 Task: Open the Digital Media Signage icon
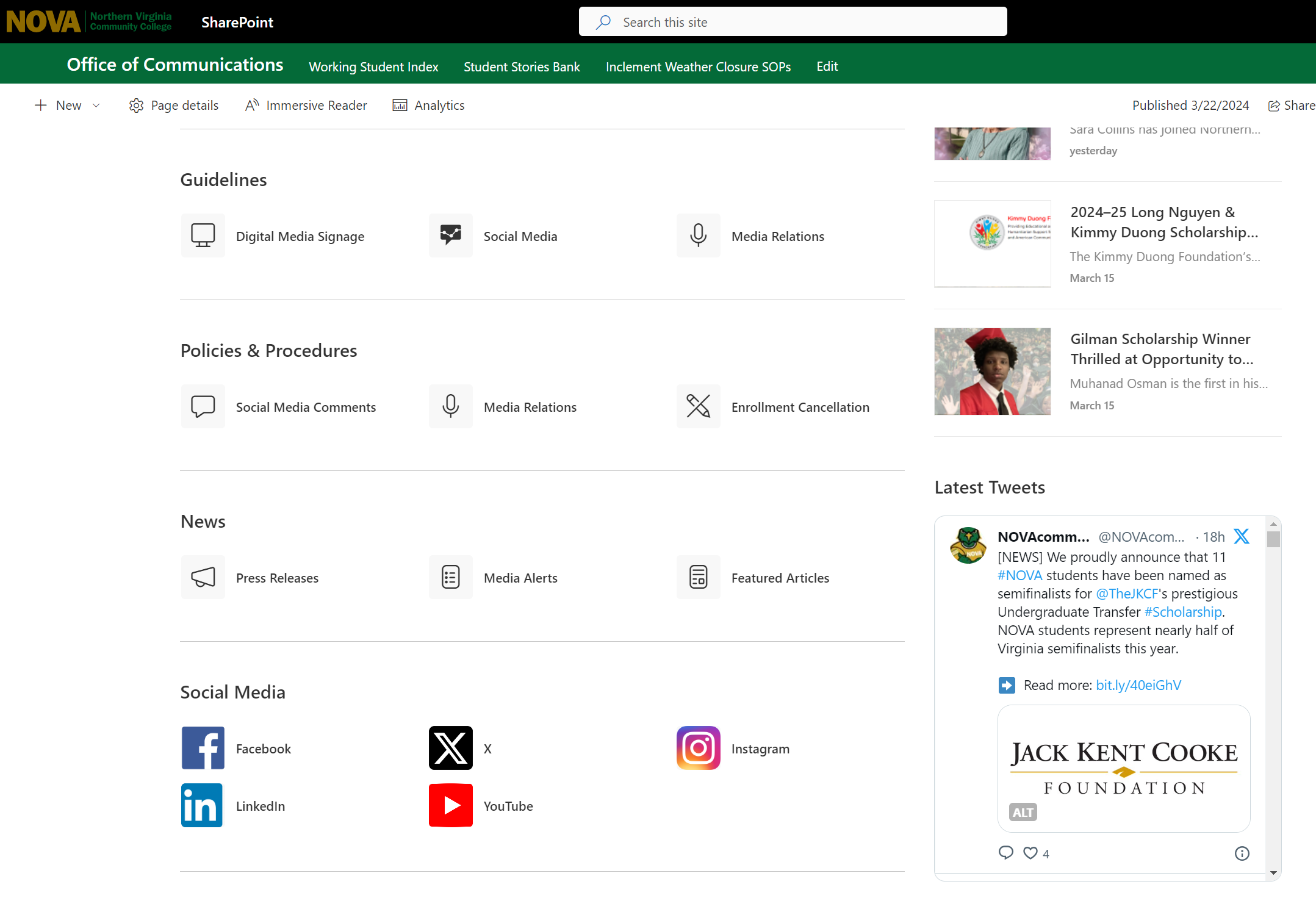[203, 235]
